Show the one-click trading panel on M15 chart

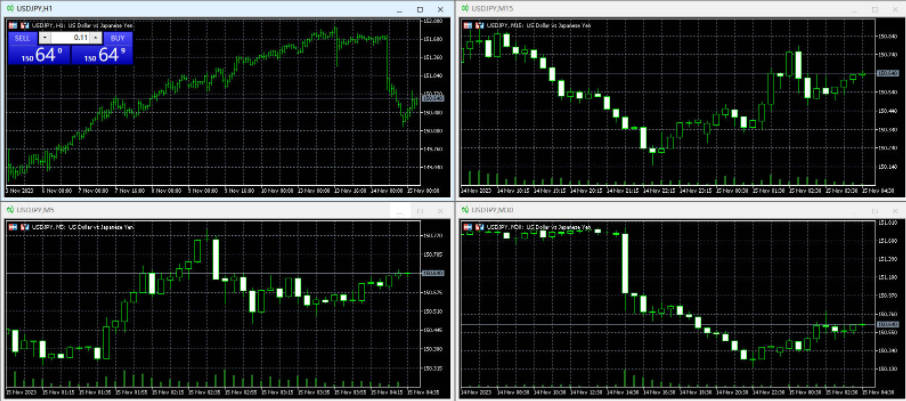(478, 26)
